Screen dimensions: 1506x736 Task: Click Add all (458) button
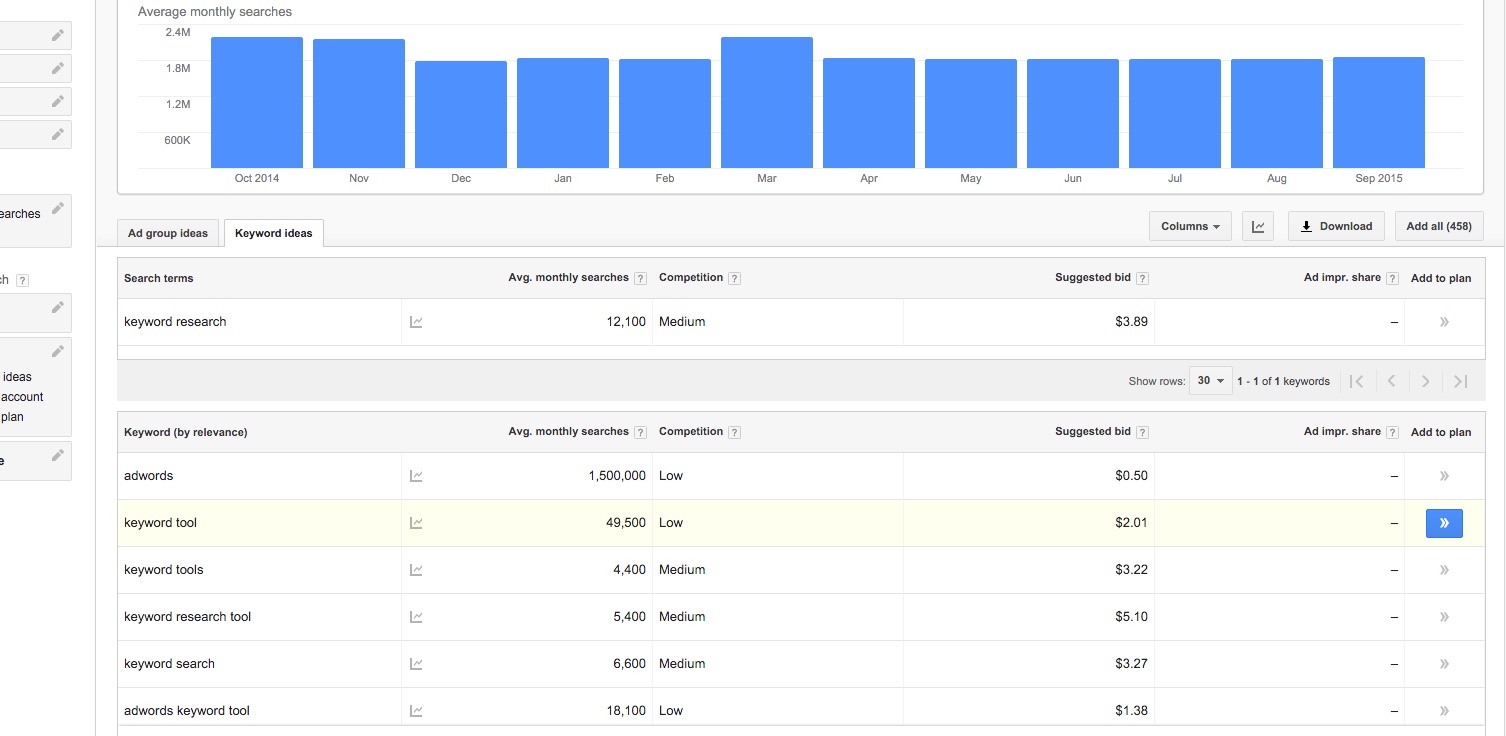pos(1439,226)
